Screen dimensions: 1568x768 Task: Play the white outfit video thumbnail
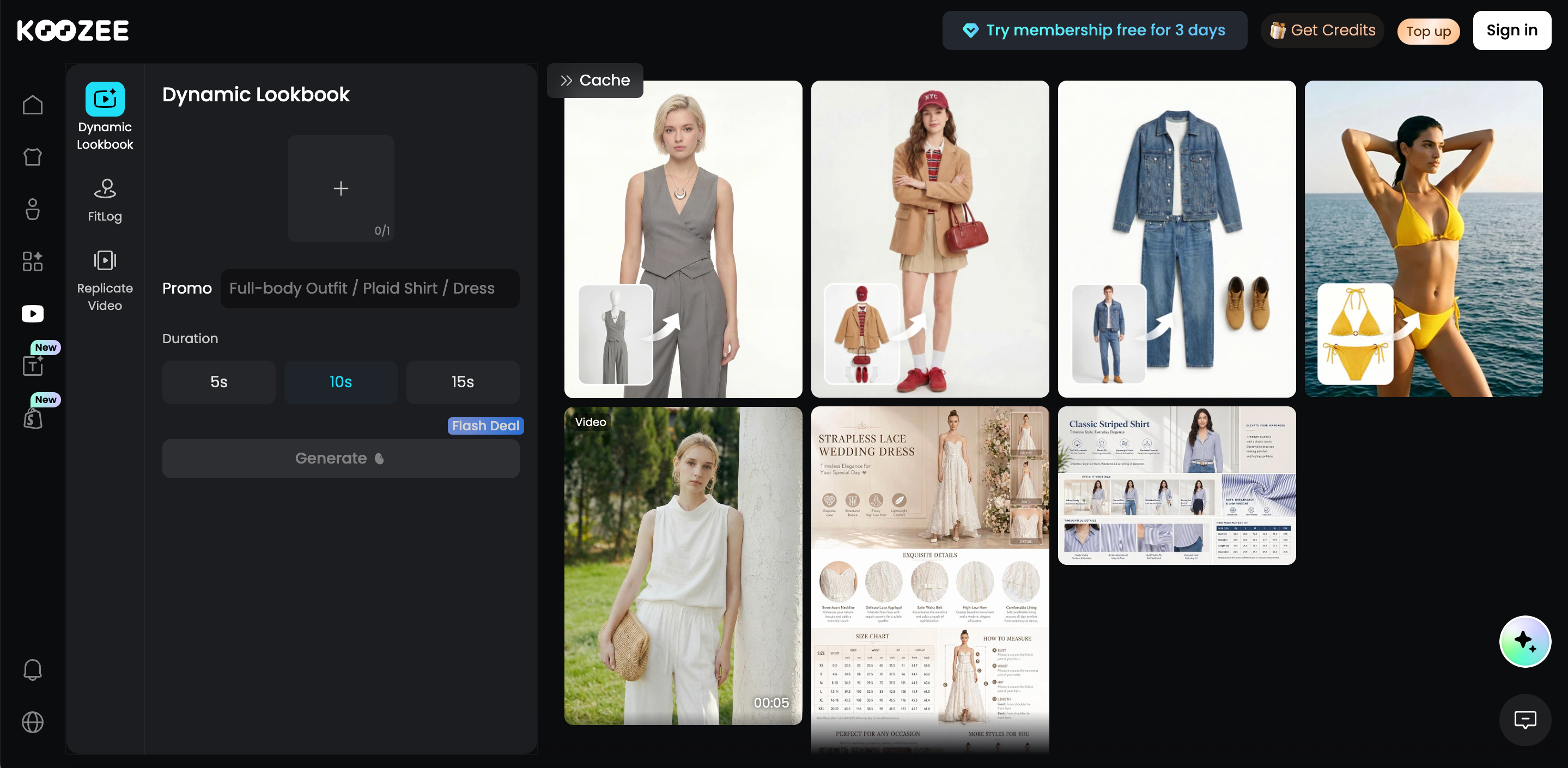point(683,566)
